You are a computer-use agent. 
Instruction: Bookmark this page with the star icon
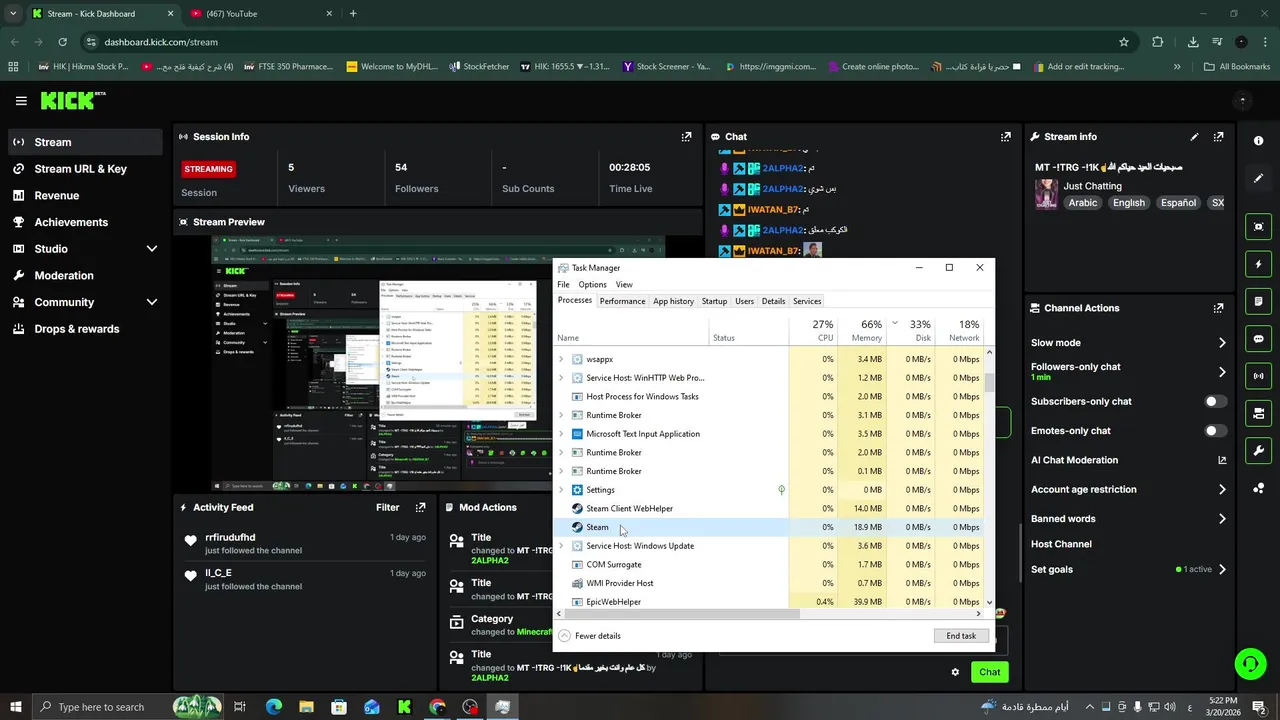click(1124, 42)
